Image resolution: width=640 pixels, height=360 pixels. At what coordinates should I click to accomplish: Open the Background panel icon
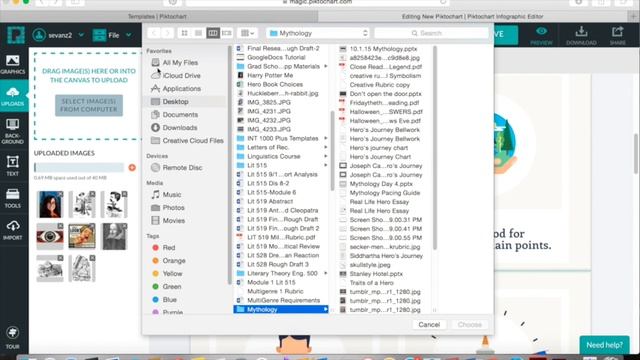click(13, 131)
